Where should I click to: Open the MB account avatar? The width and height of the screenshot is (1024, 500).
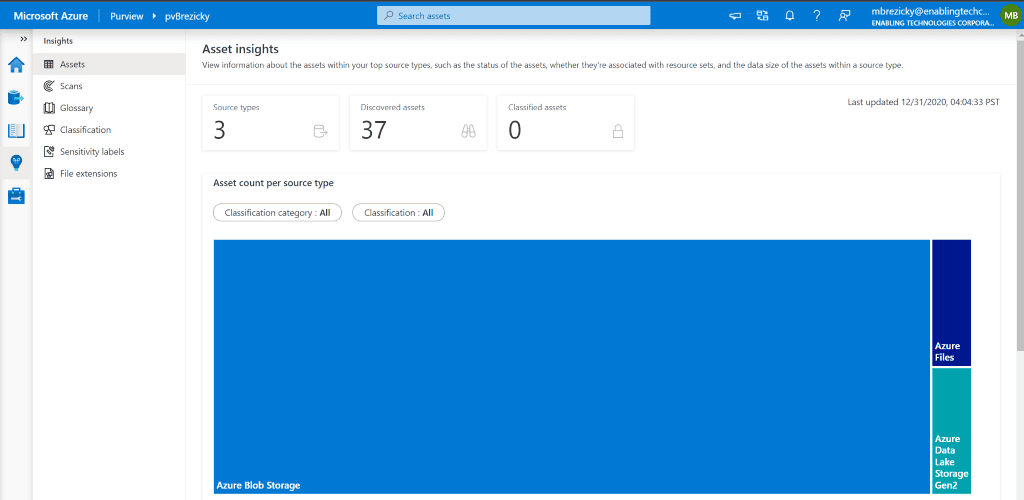[1010, 16]
